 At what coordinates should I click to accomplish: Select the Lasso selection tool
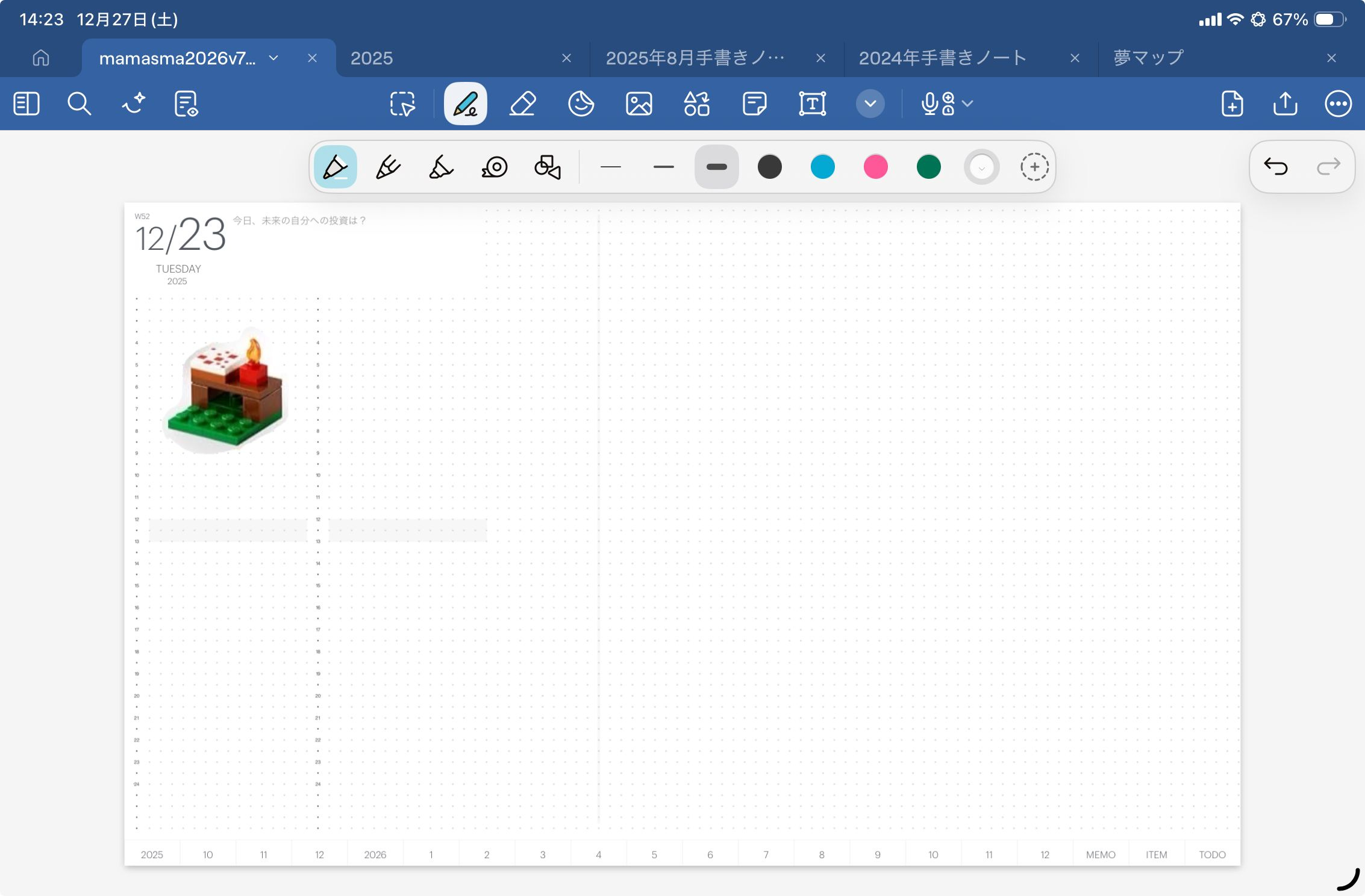coord(402,104)
